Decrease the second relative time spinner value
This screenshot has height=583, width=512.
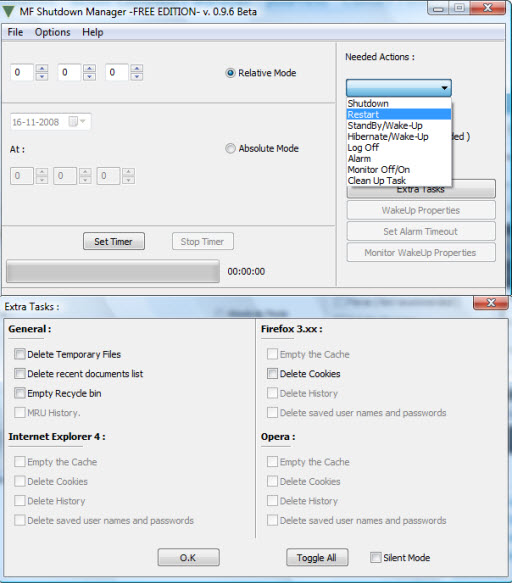pos(90,76)
